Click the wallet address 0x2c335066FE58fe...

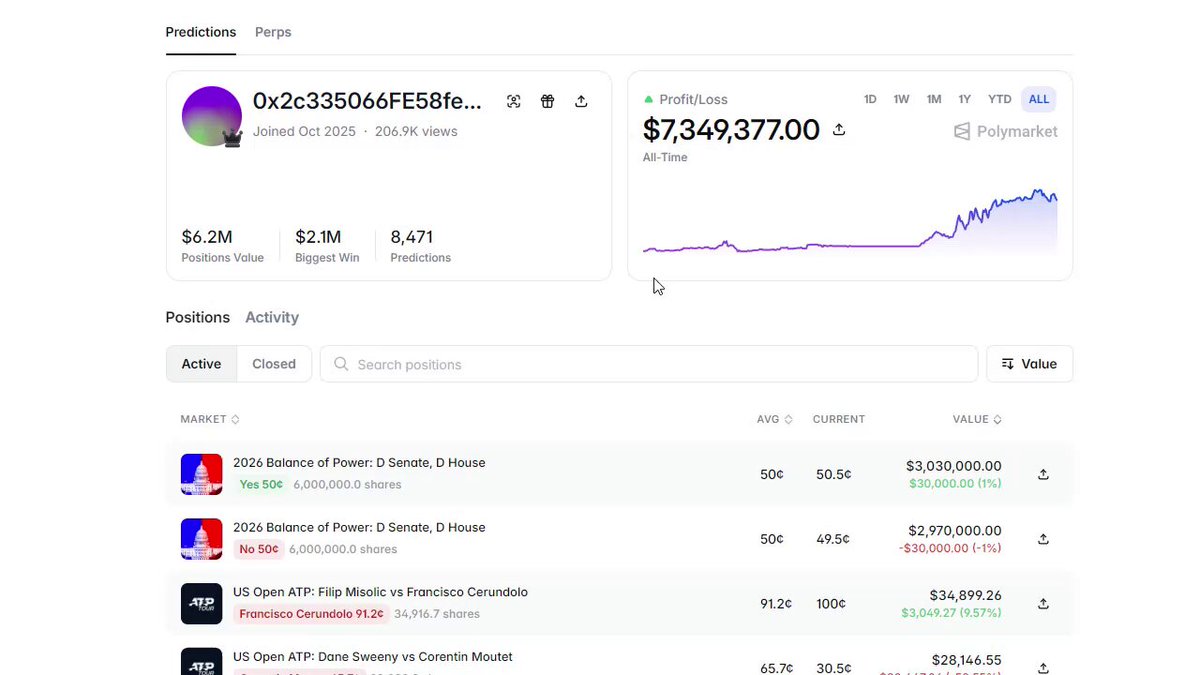(x=367, y=101)
